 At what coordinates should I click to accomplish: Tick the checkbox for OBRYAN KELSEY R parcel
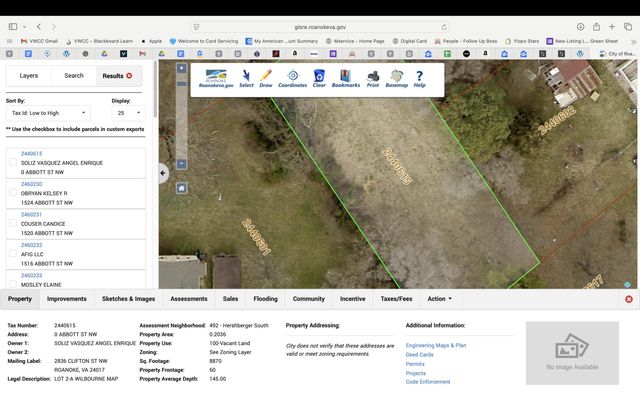[13, 192]
